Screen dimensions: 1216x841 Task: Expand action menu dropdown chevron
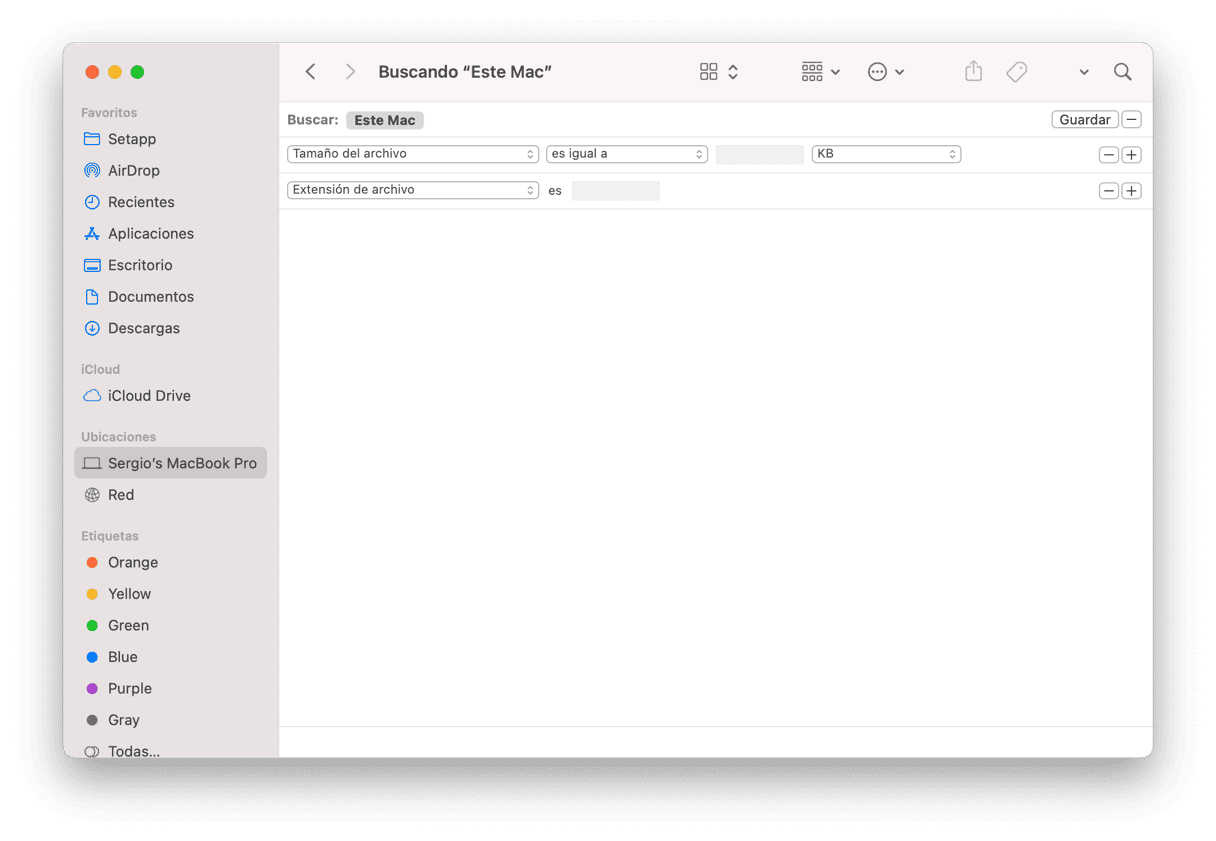(x=900, y=72)
